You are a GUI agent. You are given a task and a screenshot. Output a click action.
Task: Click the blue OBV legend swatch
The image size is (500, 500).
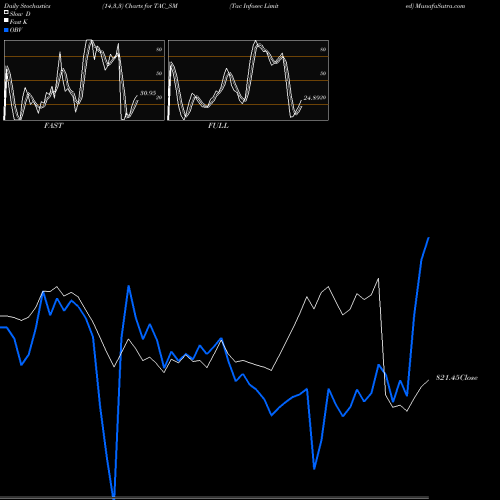coord(6,30)
